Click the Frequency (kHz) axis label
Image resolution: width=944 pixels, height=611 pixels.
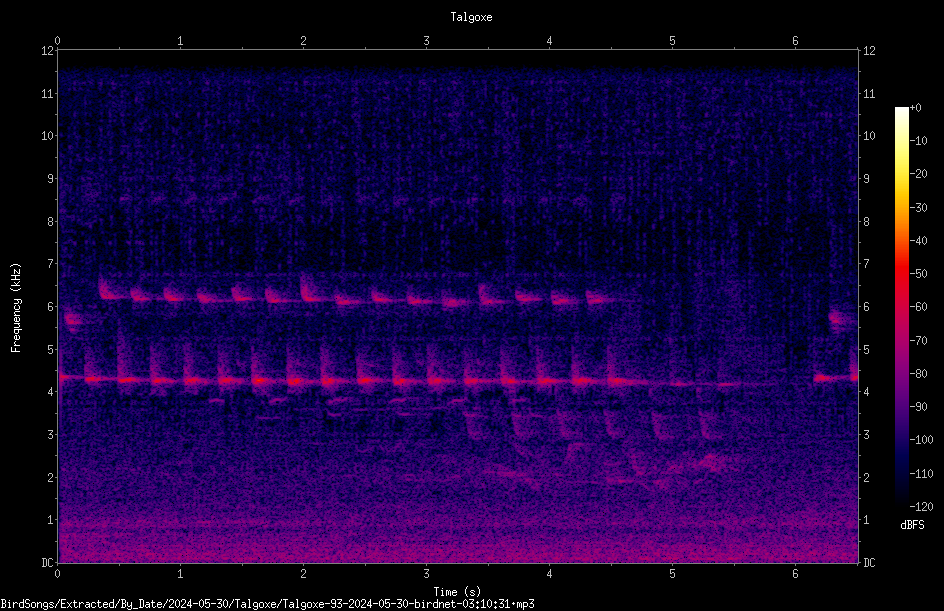pyautogui.click(x=16, y=307)
